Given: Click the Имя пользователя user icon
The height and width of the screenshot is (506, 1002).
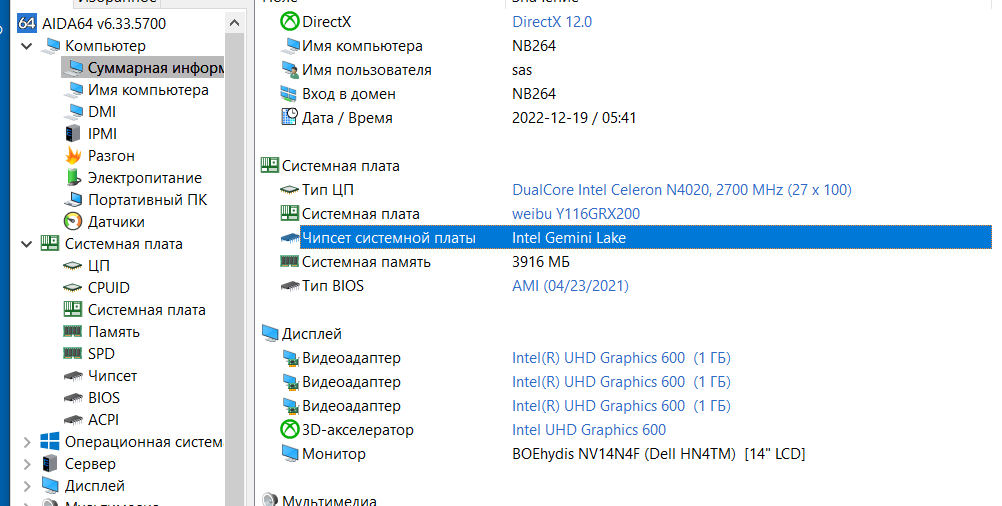Looking at the screenshot, I should [290, 70].
